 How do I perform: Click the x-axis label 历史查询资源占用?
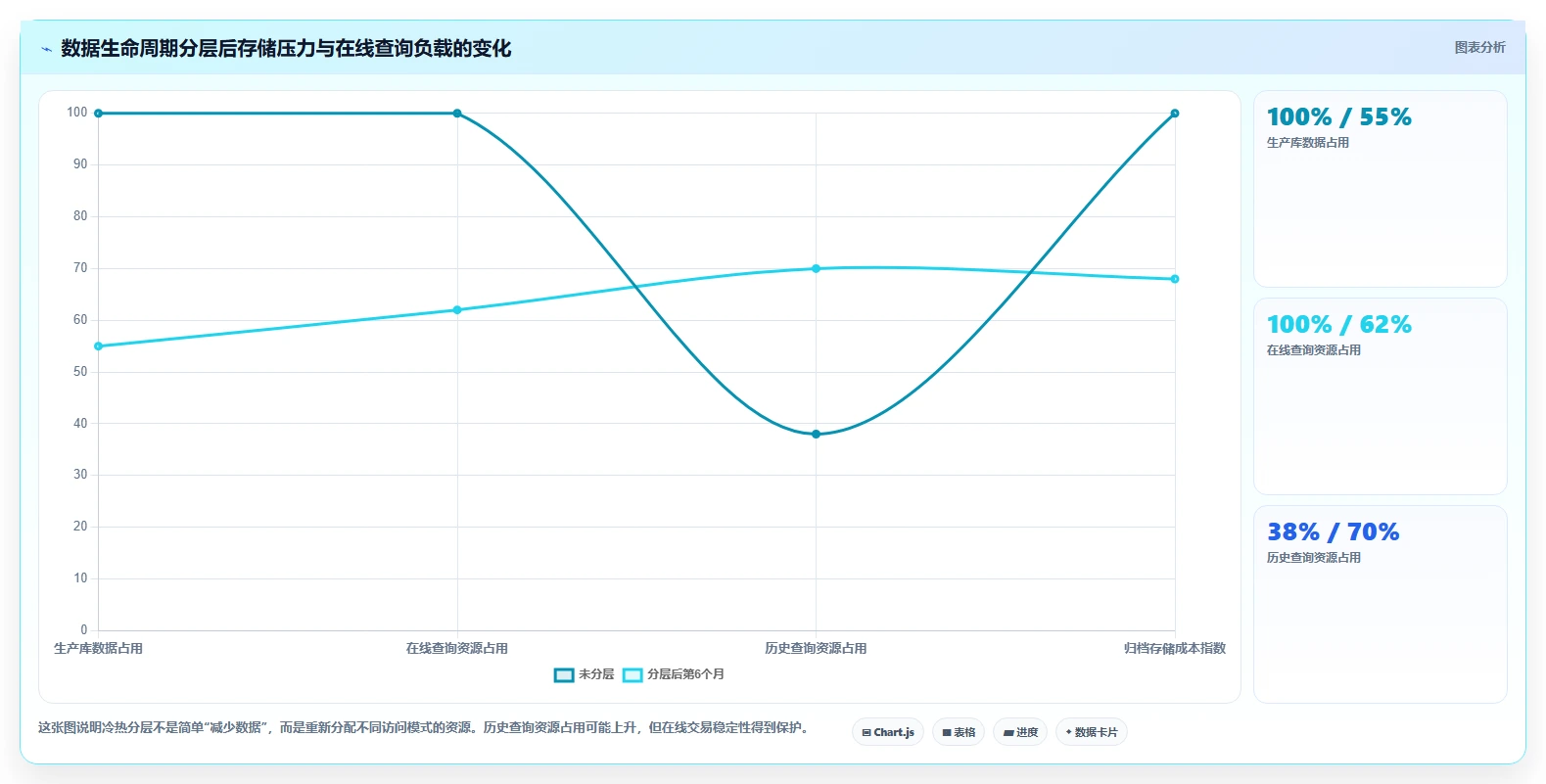[816, 649]
